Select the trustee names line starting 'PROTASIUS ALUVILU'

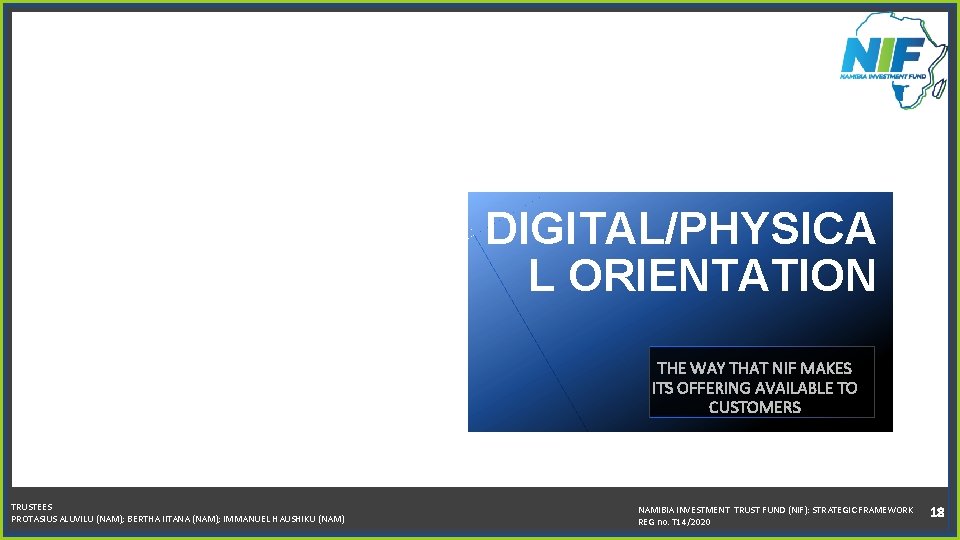click(x=178, y=519)
